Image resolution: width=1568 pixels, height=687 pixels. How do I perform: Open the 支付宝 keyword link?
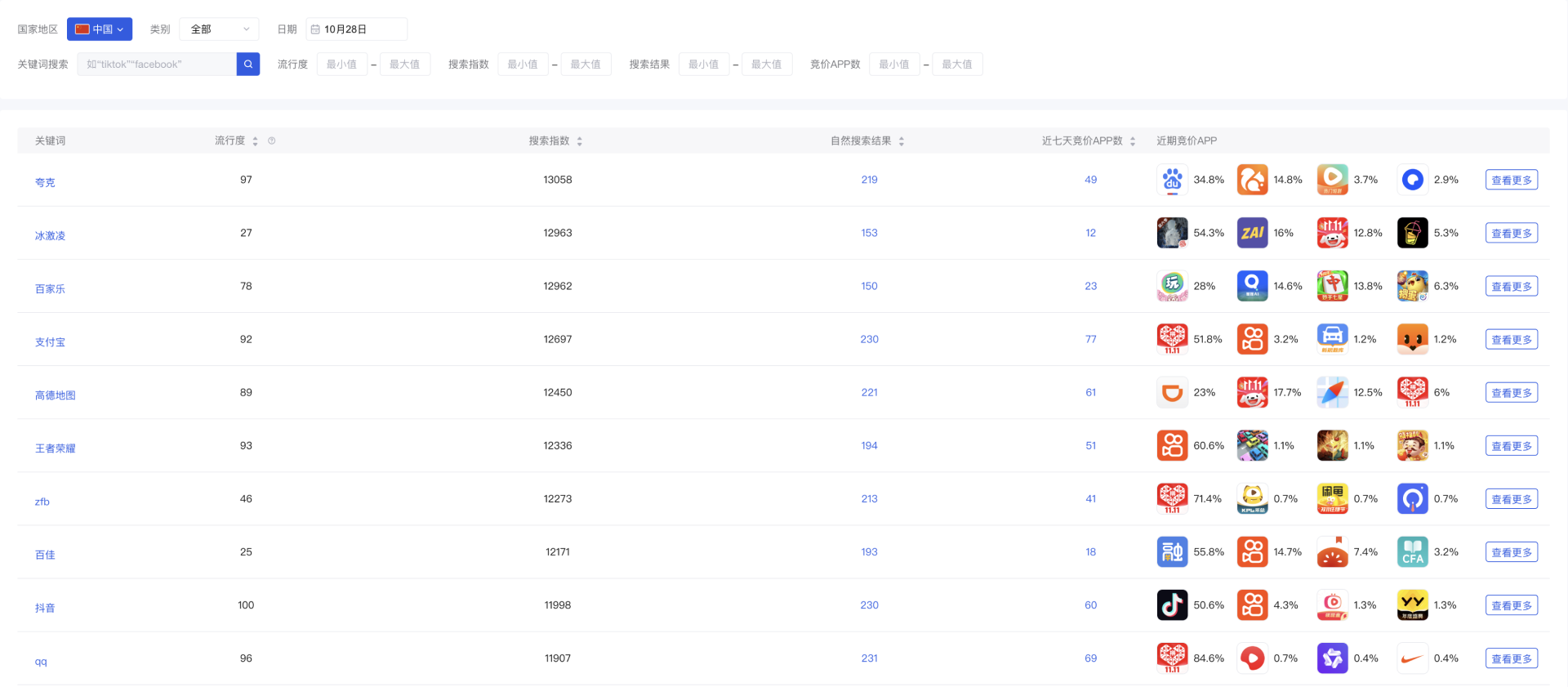pyautogui.click(x=50, y=341)
